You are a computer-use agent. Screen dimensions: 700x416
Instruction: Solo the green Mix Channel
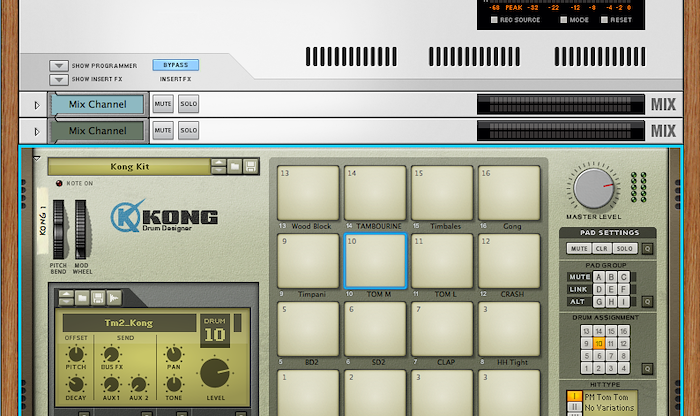click(188, 130)
